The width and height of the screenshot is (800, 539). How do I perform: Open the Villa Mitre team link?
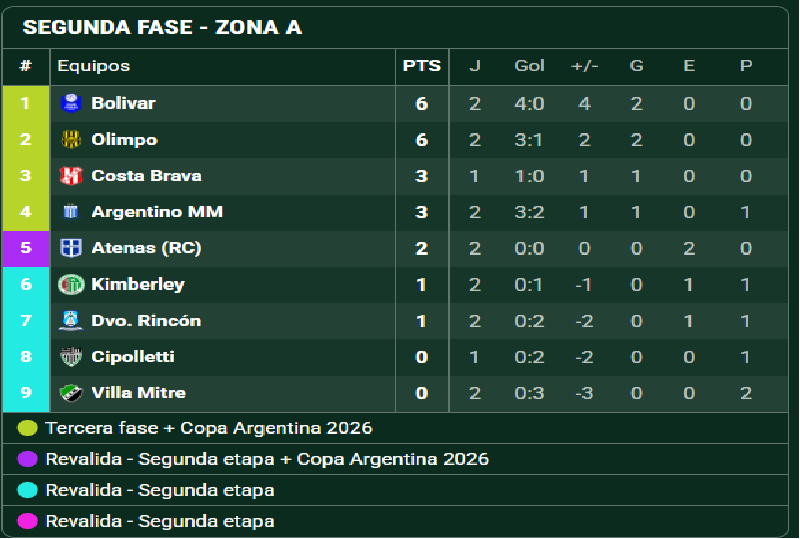pos(138,393)
